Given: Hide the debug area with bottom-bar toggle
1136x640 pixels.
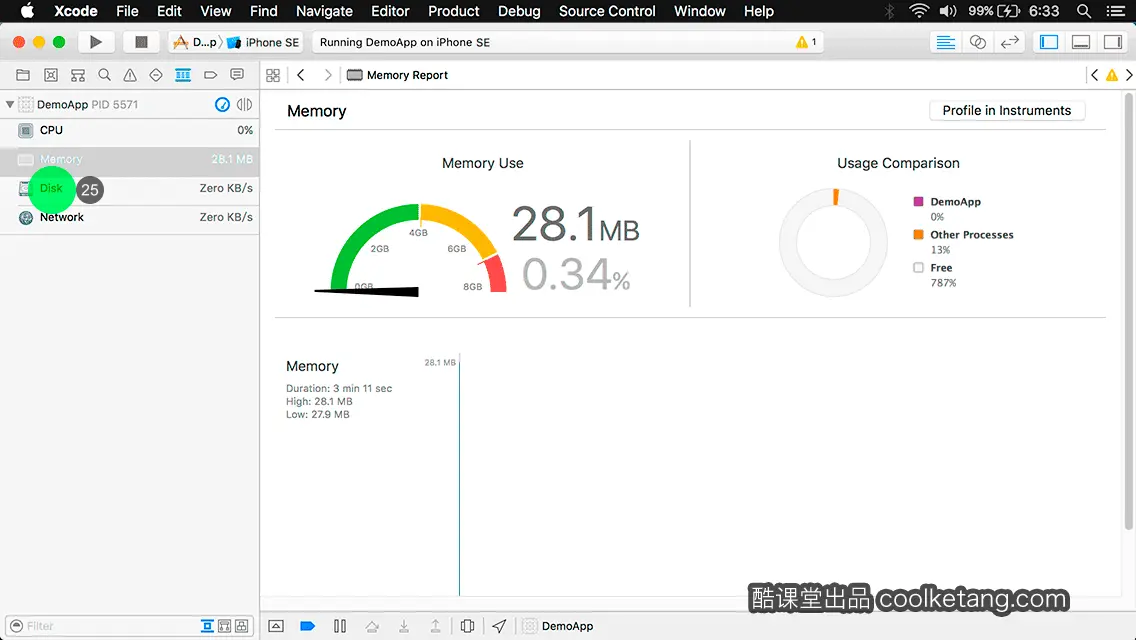Looking at the screenshot, I should tap(276, 626).
